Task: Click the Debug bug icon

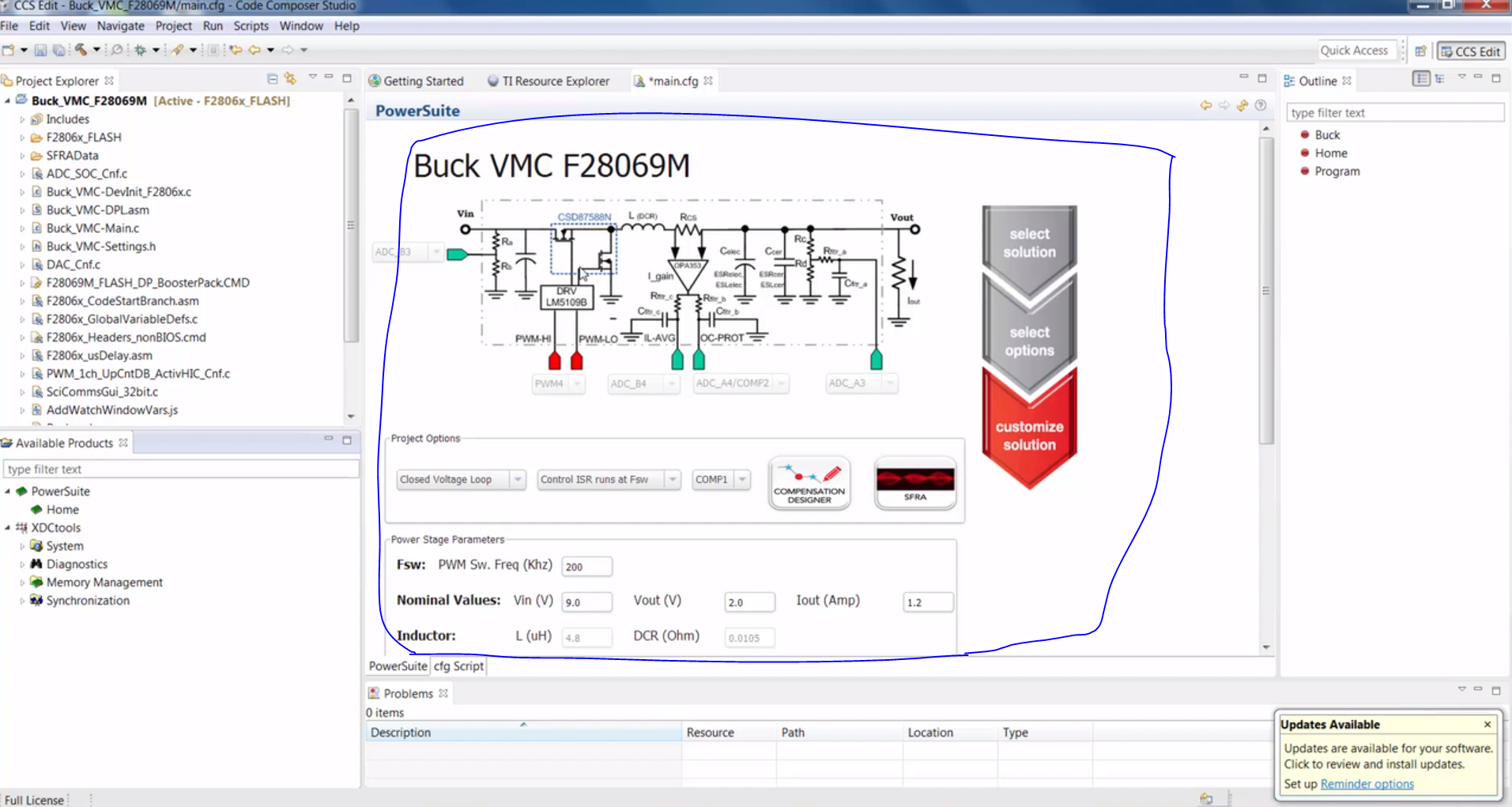Action: click(140, 50)
